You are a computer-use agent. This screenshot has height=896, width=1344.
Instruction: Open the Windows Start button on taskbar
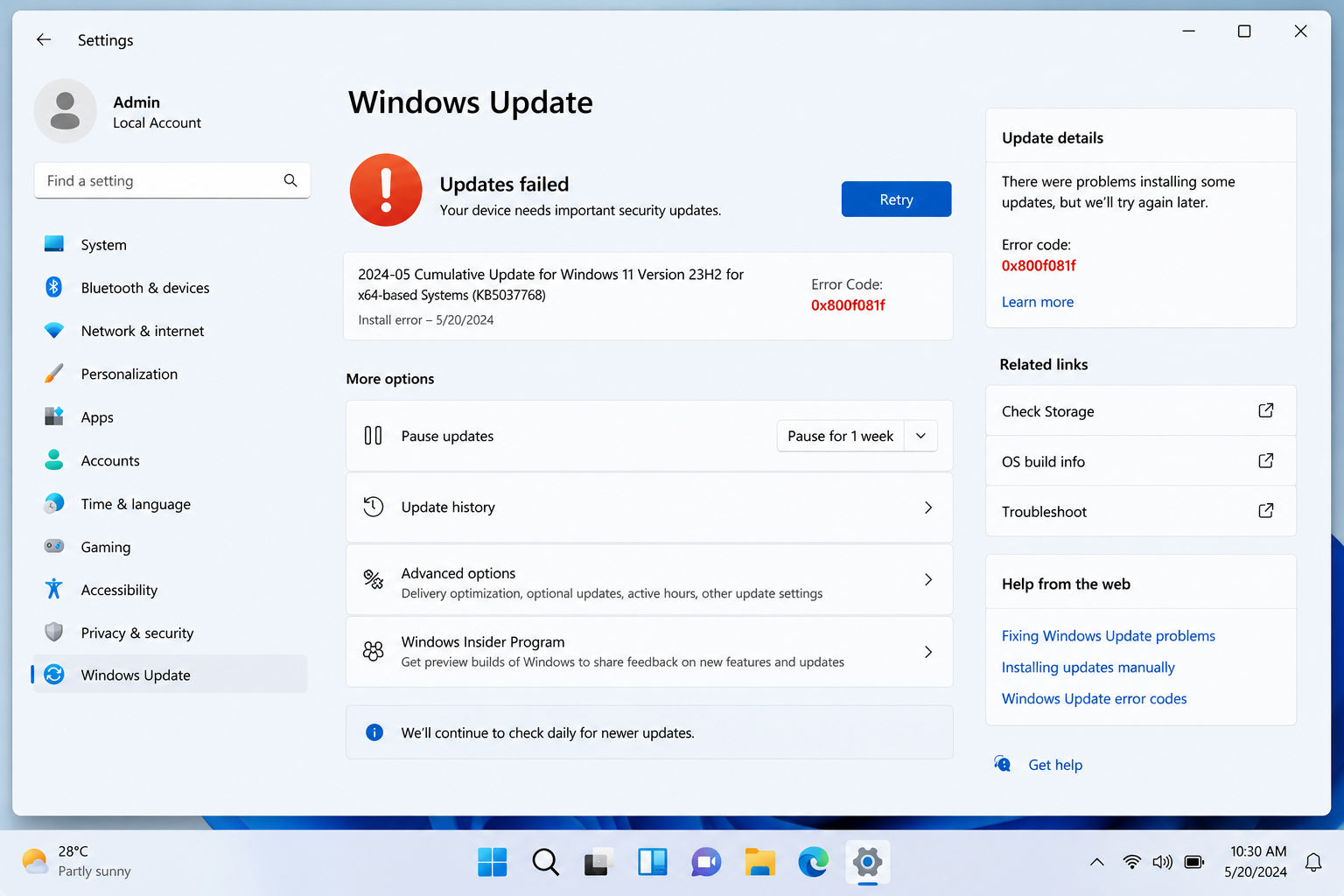click(493, 862)
